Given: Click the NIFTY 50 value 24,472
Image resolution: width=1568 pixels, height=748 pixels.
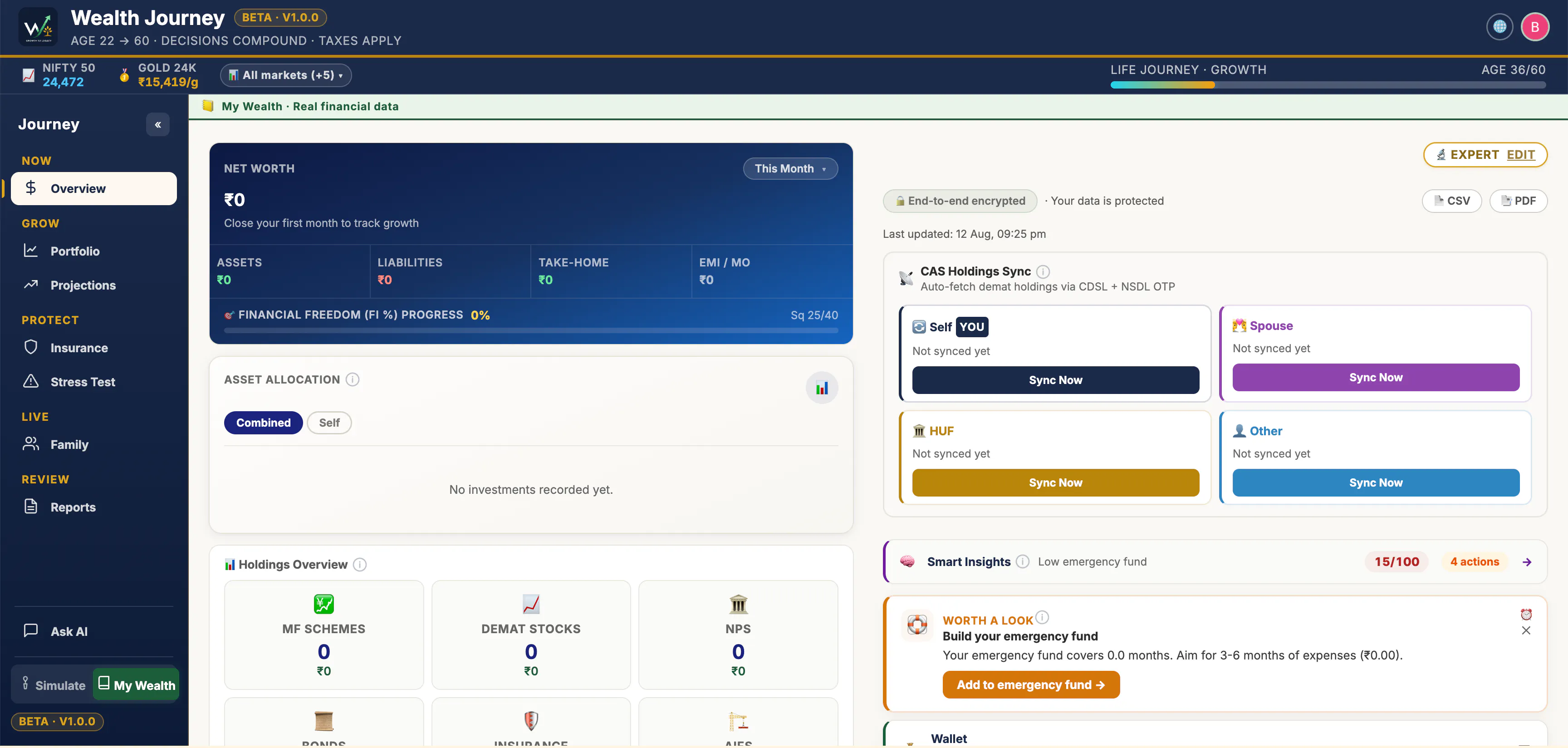Looking at the screenshot, I should pos(64,82).
